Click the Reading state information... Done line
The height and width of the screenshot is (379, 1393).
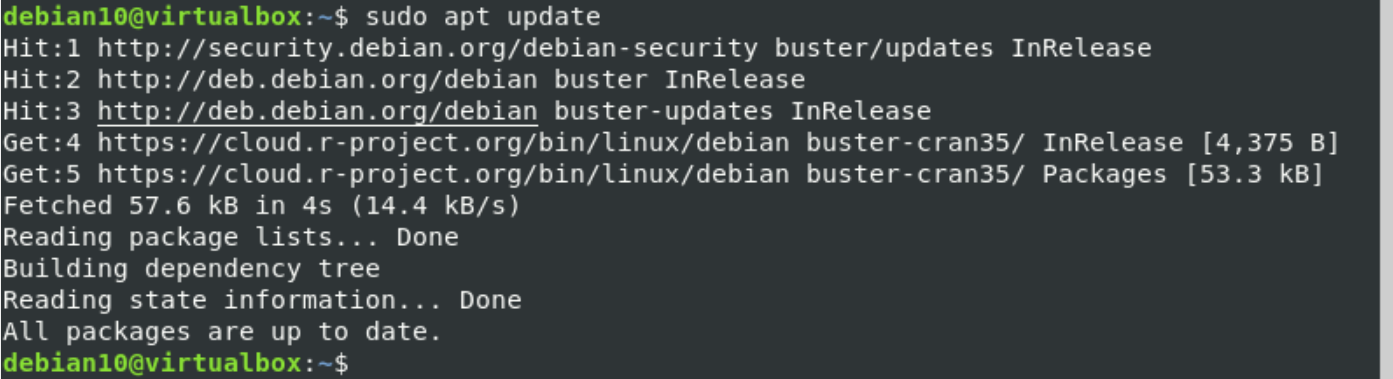263,300
